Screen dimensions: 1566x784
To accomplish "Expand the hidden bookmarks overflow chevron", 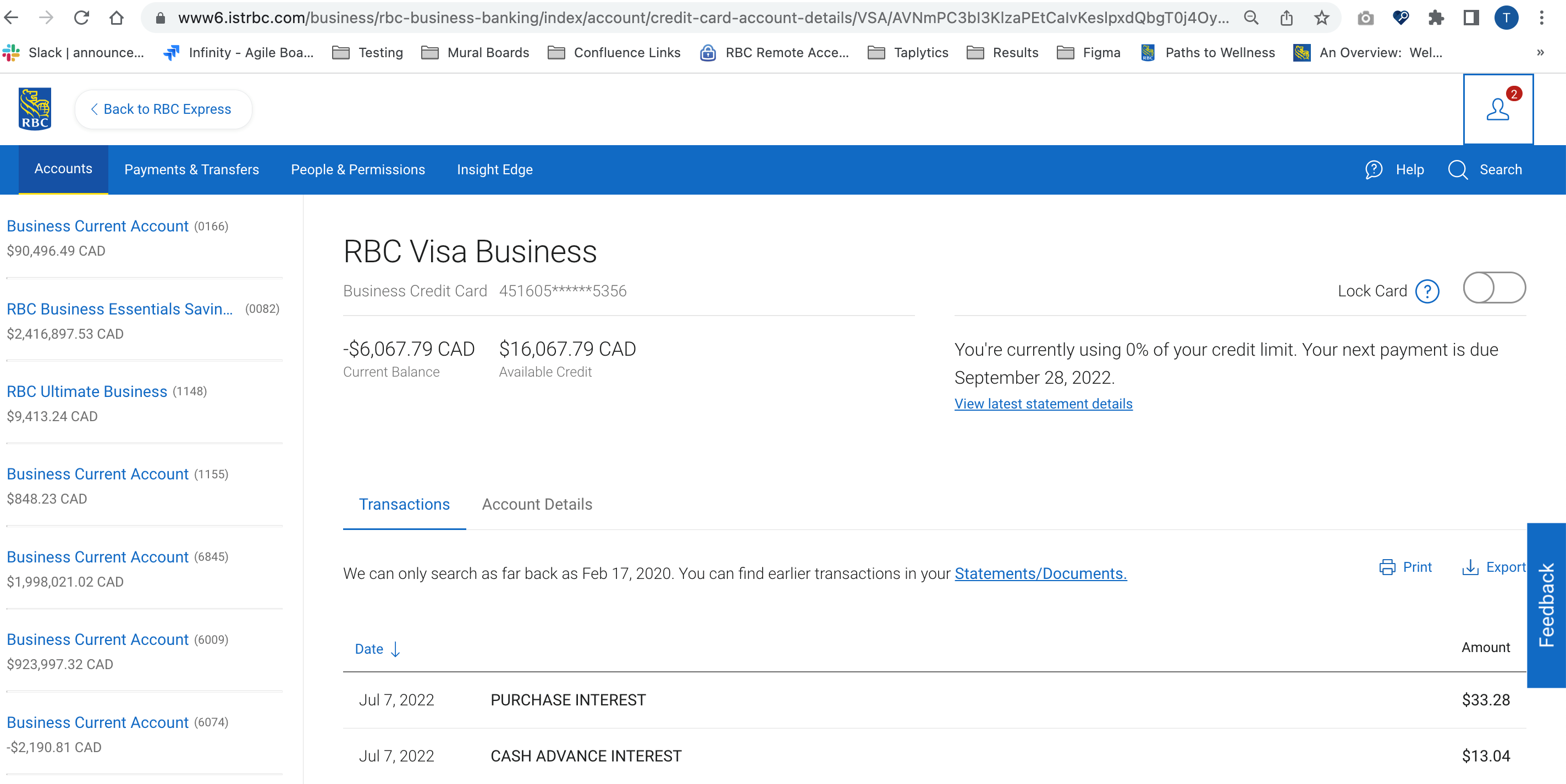I will (x=1540, y=52).
